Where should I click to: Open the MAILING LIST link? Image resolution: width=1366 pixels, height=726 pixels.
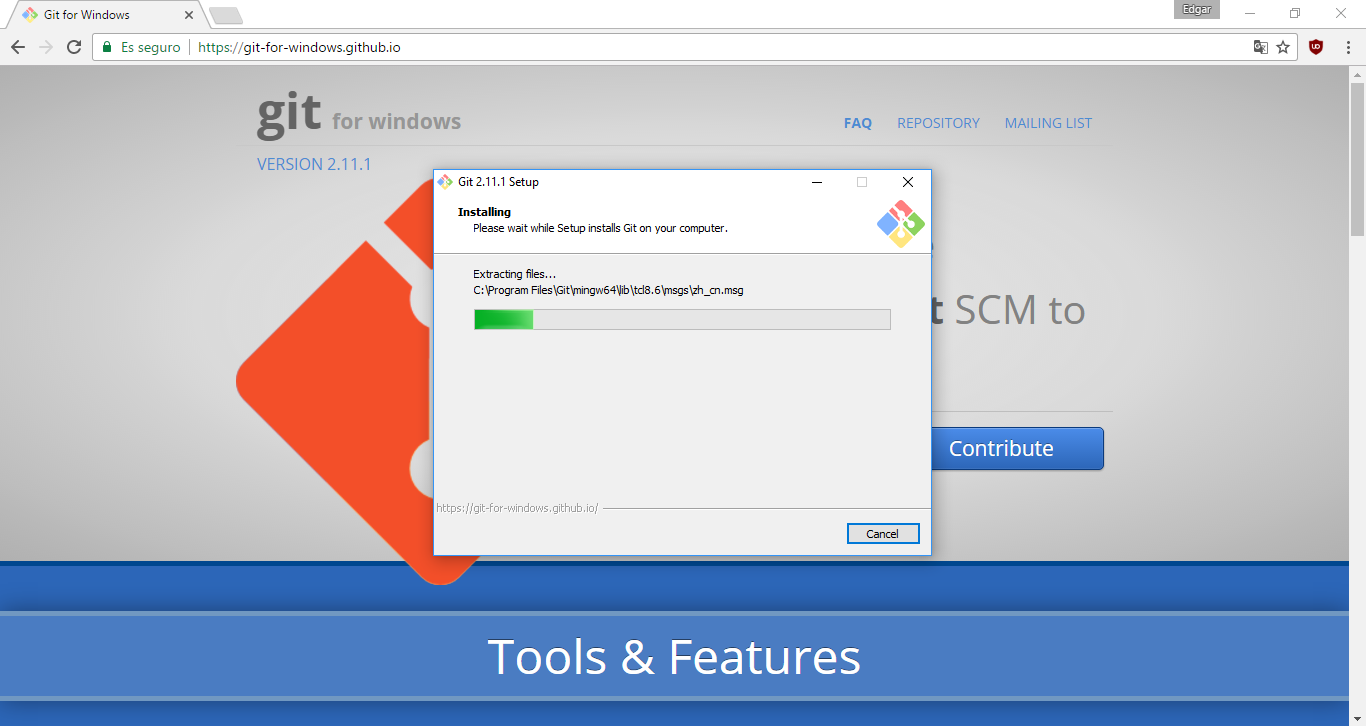1048,123
